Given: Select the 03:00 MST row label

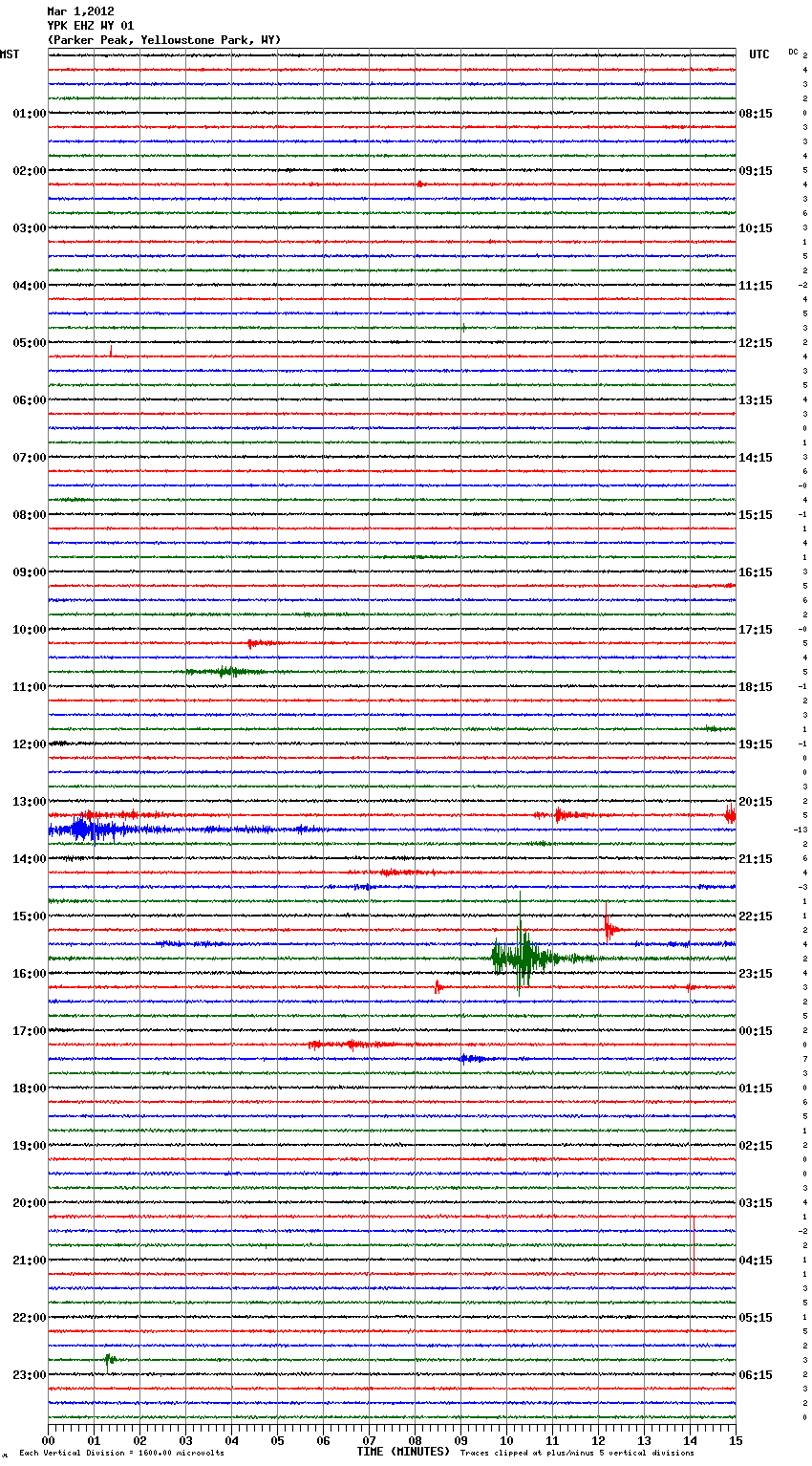Looking at the screenshot, I should point(30,228).
